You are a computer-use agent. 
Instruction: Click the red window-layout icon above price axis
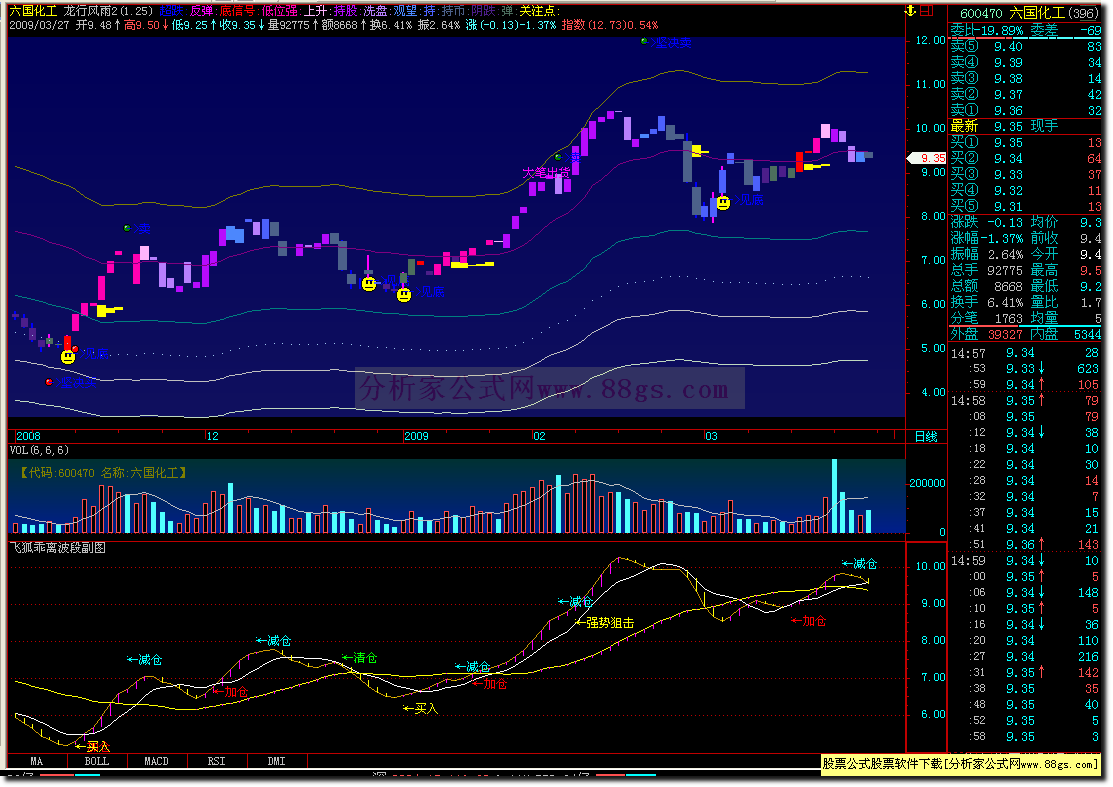coord(926,11)
